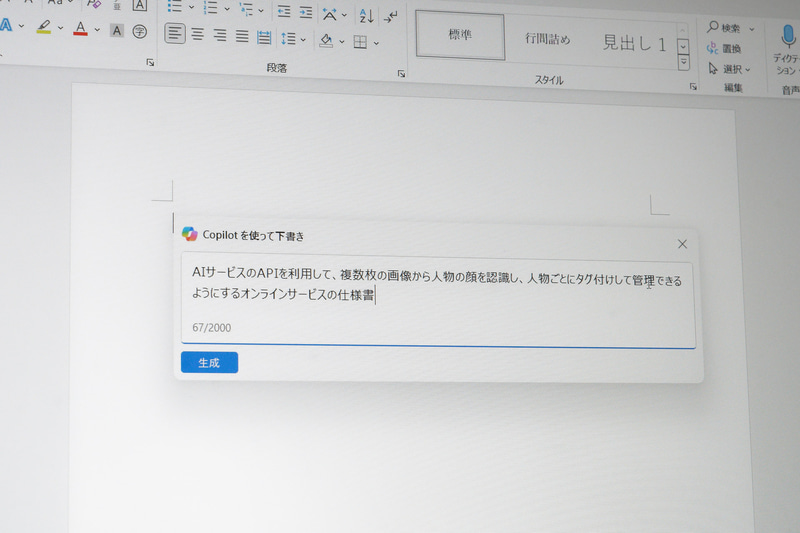Select the 見出し 1 style
This screenshot has height=533, width=800.
634,44
